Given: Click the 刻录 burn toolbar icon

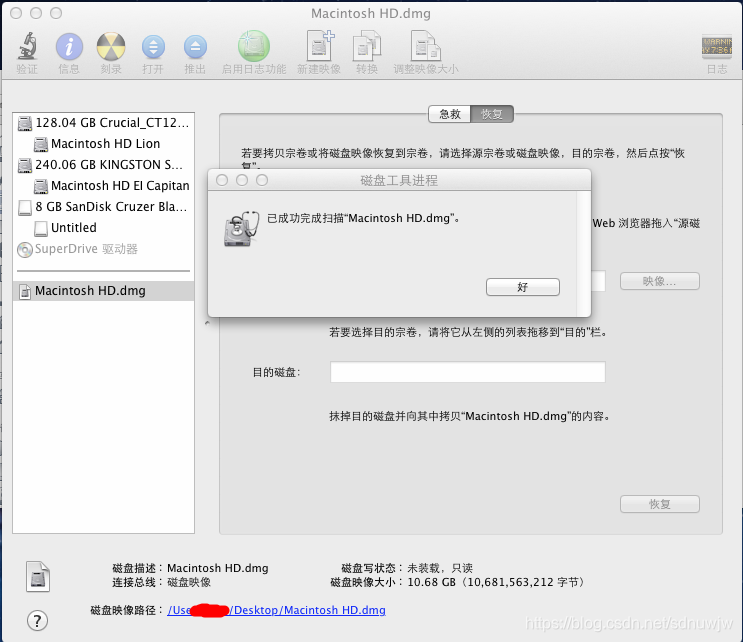Looking at the screenshot, I should [x=111, y=46].
